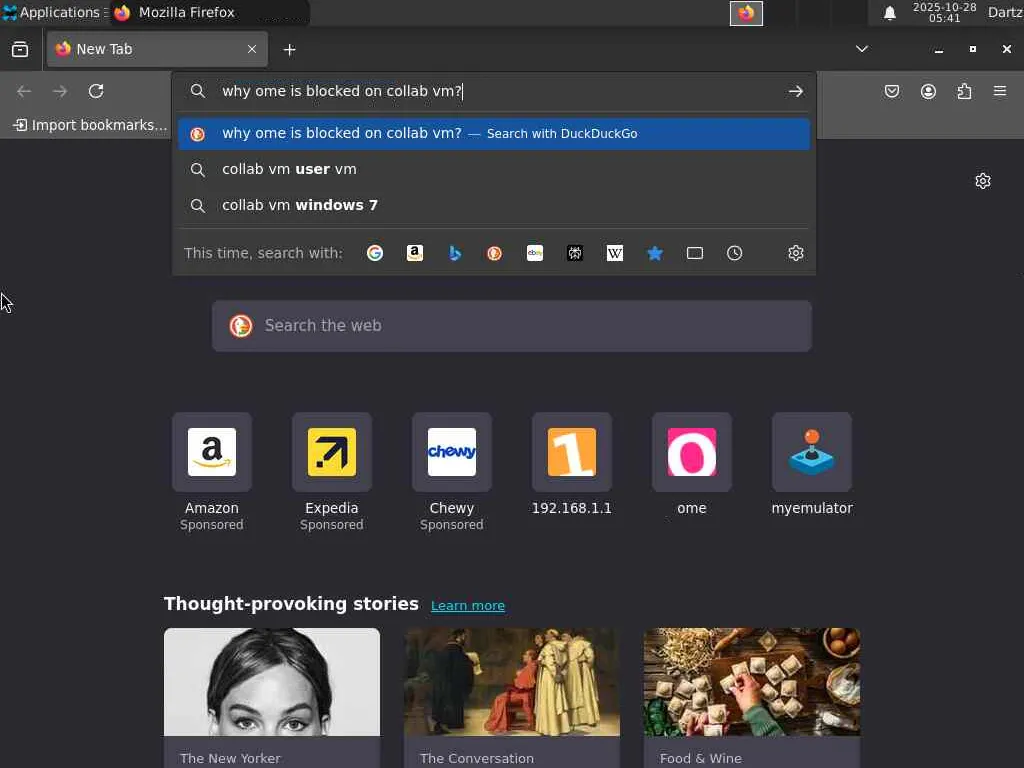Image resolution: width=1024 pixels, height=768 pixels.
Task: Open a new tab with plus button
Action: [x=289, y=50]
